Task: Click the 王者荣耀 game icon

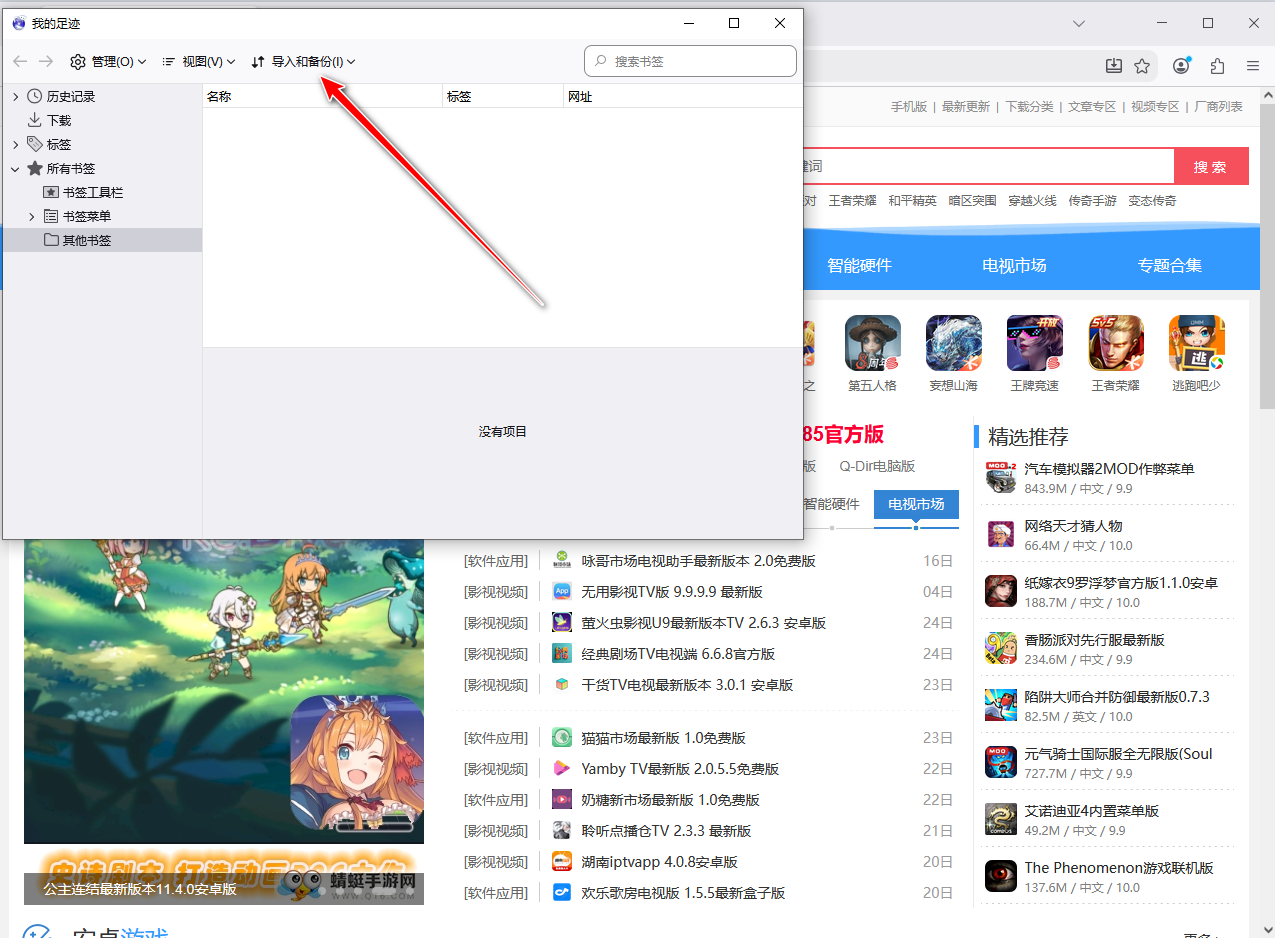Action: [1116, 344]
